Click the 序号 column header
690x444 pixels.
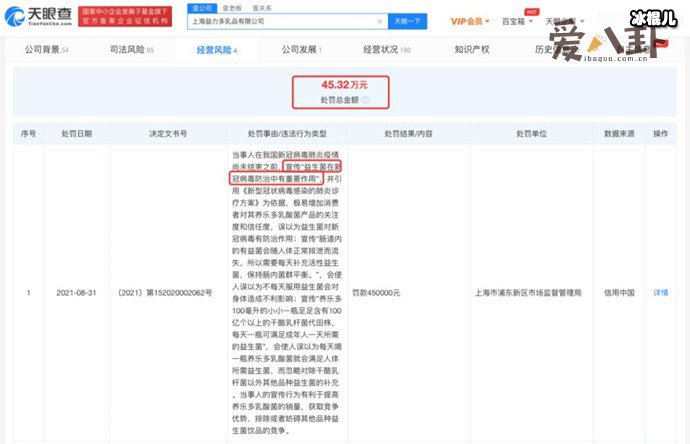pyautogui.click(x=29, y=133)
